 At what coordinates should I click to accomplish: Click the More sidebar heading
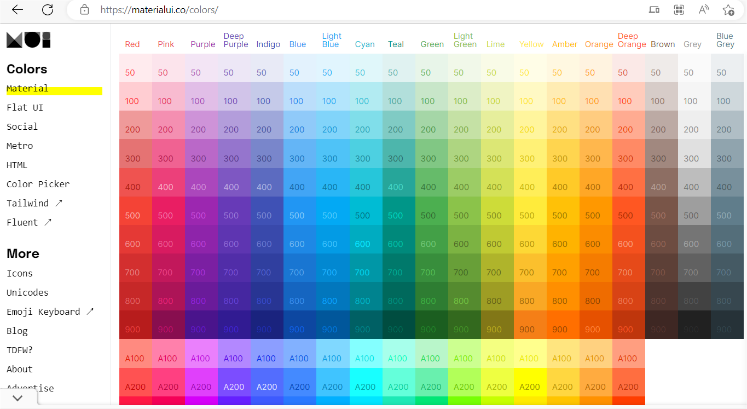(x=23, y=253)
